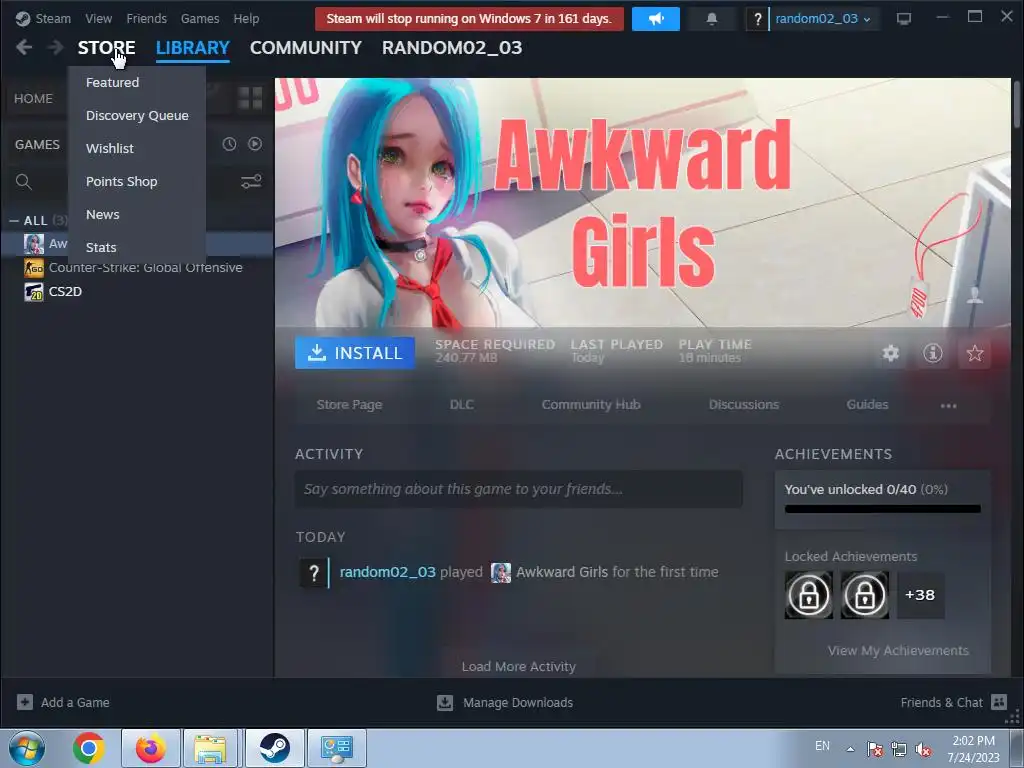The width and height of the screenshot is (1024, 768).
Task: Open the Help menu
Action: 246,18
